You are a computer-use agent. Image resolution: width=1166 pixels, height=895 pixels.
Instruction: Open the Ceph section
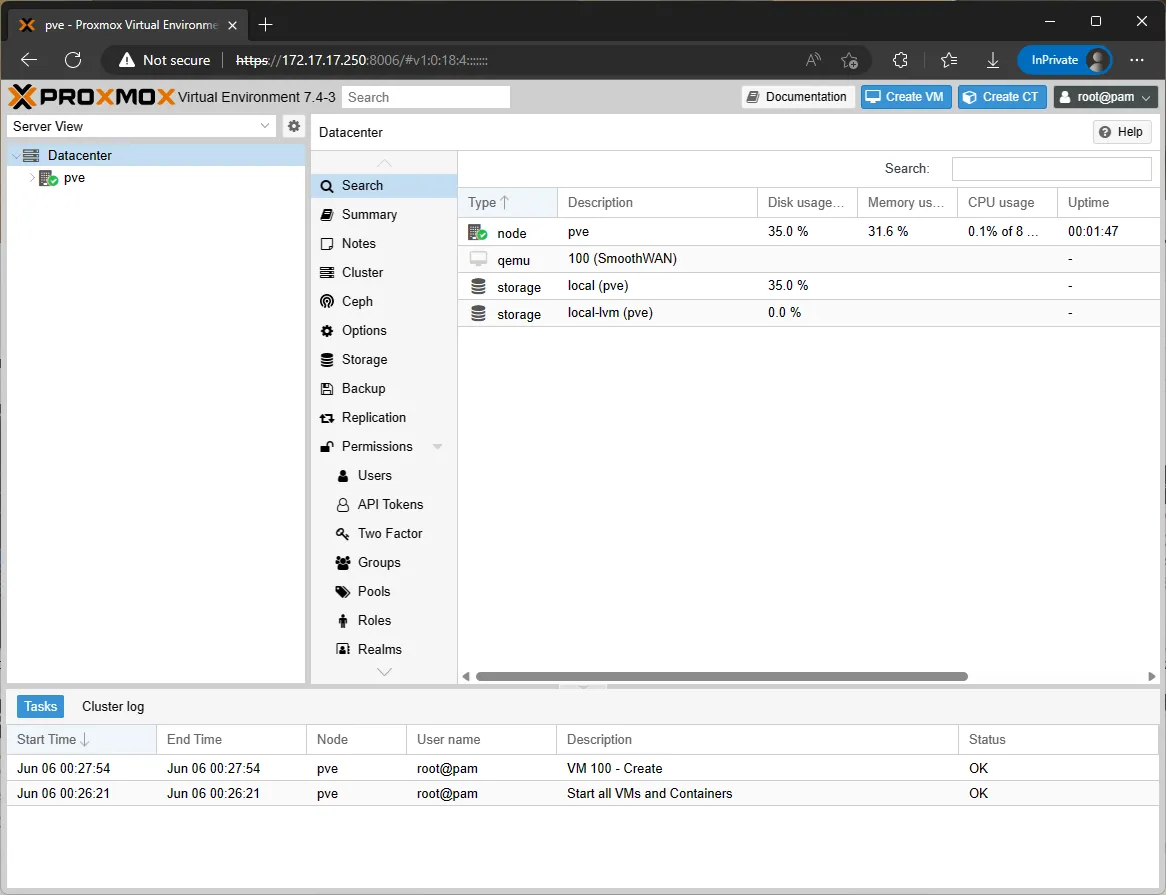(x=384, y=302)
